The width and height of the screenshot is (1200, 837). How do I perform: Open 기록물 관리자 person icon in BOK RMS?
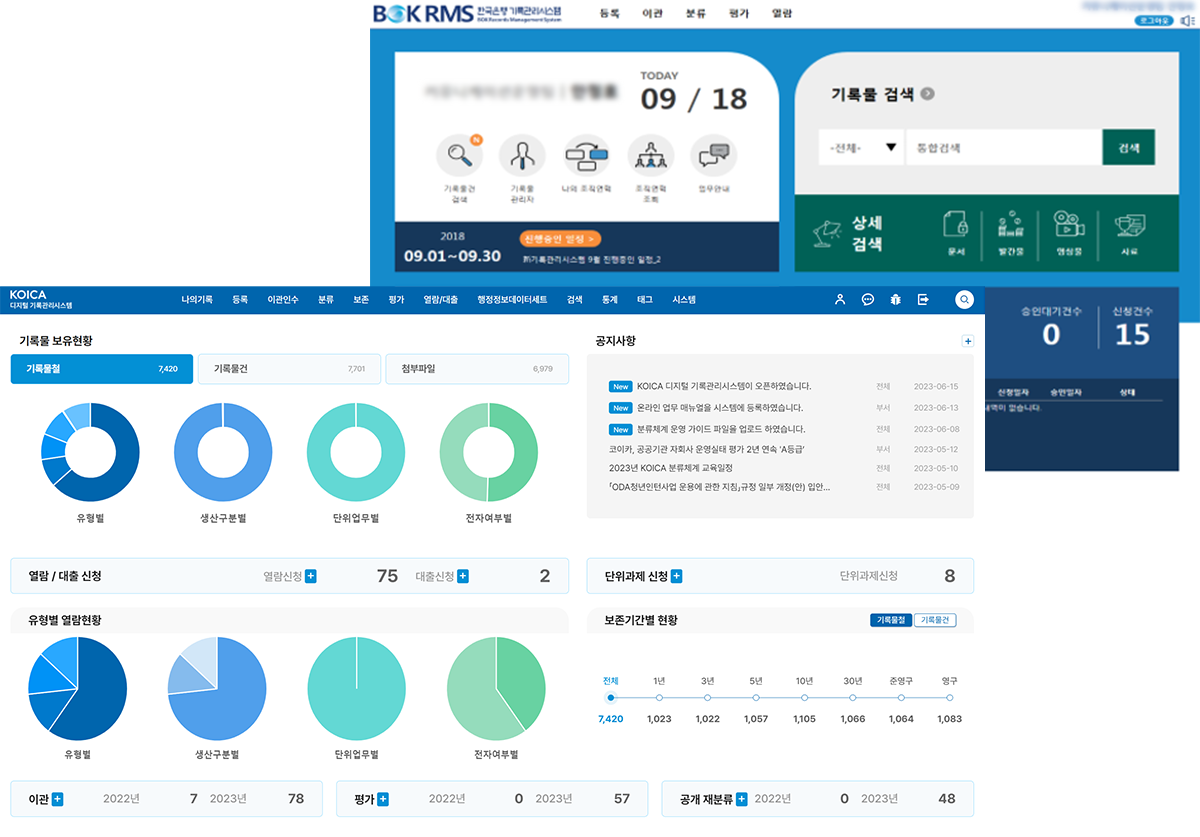[x=522, y=155]
